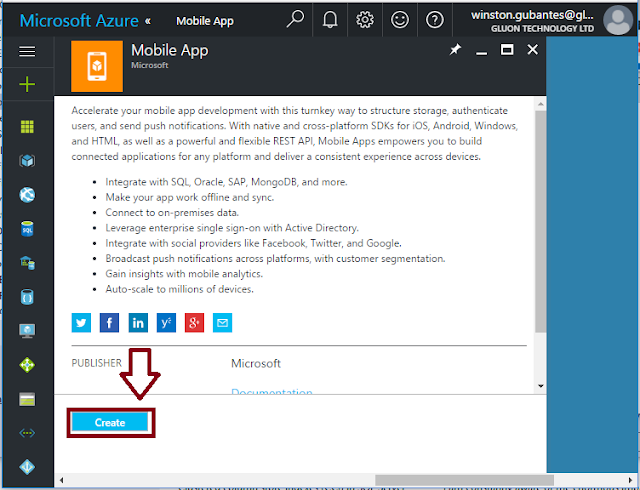Click the feedback smiley icon

tap(400, 19)
